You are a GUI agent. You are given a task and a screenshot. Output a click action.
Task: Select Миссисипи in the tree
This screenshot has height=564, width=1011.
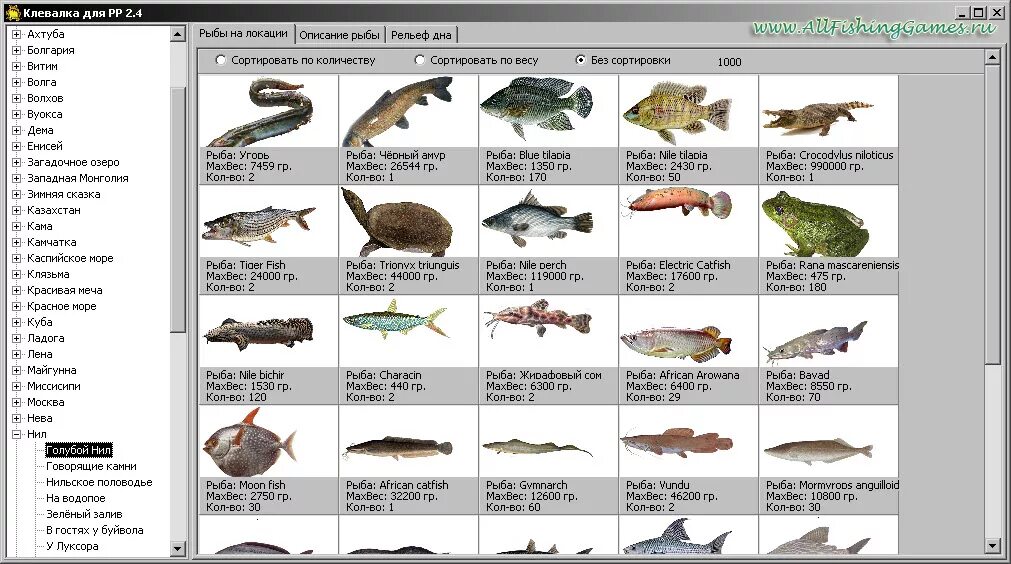coord(54,386)
